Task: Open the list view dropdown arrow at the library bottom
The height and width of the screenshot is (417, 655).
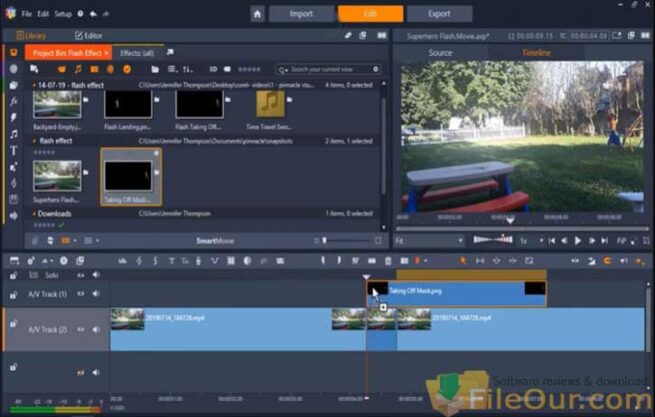Action: coord(97,241)
